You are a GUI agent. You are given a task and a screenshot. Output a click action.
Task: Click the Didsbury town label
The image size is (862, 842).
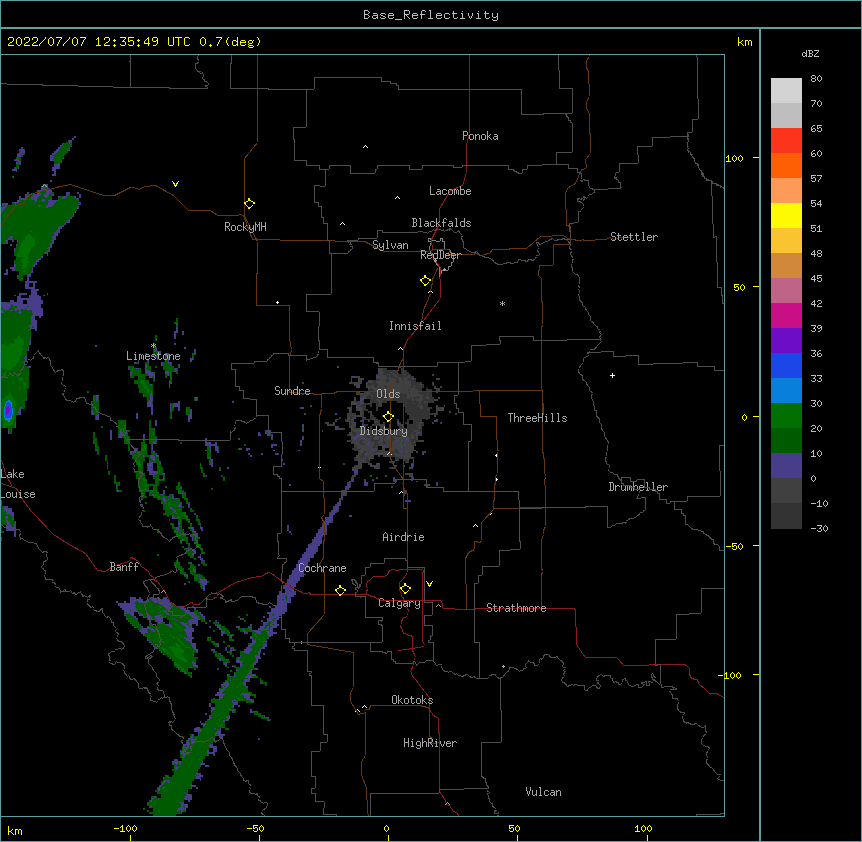tap(384, 431)
